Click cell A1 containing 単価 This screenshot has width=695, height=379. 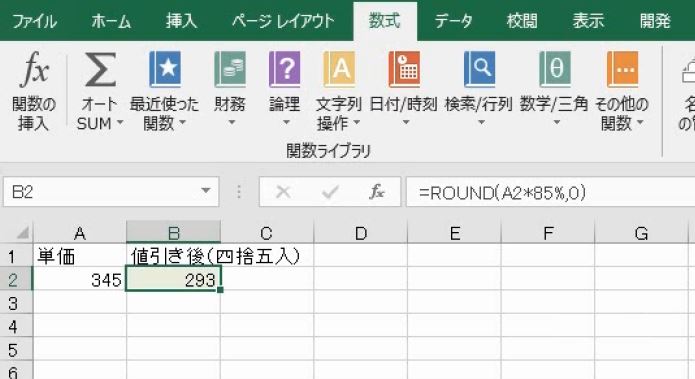(80, 256)
